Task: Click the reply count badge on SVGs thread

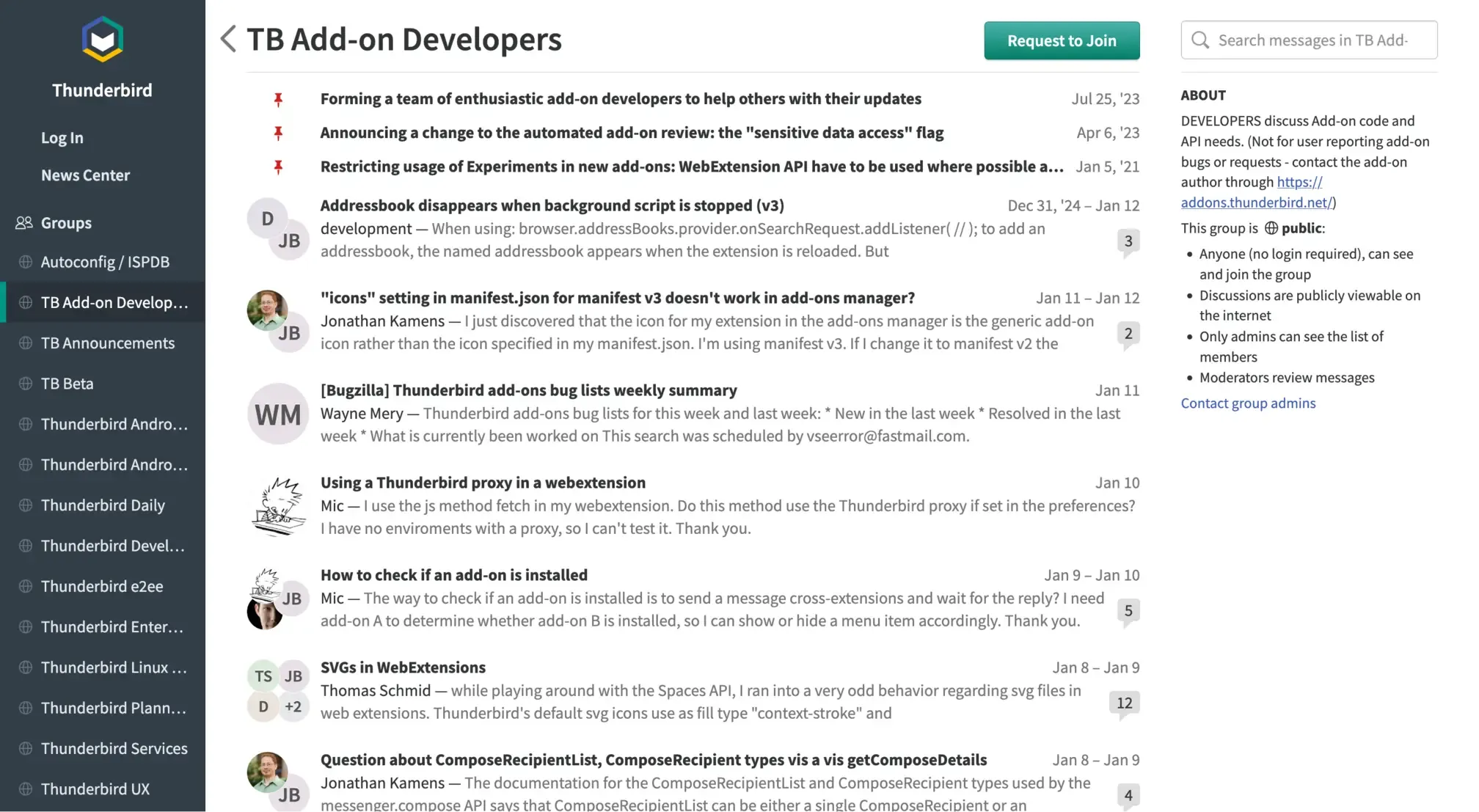Action: click(x=1125, y=703)
